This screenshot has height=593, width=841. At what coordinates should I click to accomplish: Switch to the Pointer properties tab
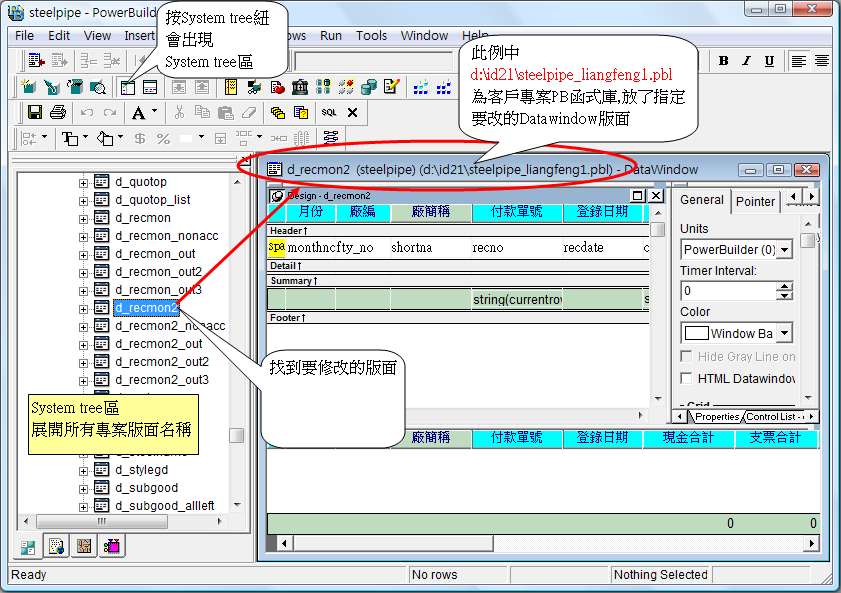point(755,202)
